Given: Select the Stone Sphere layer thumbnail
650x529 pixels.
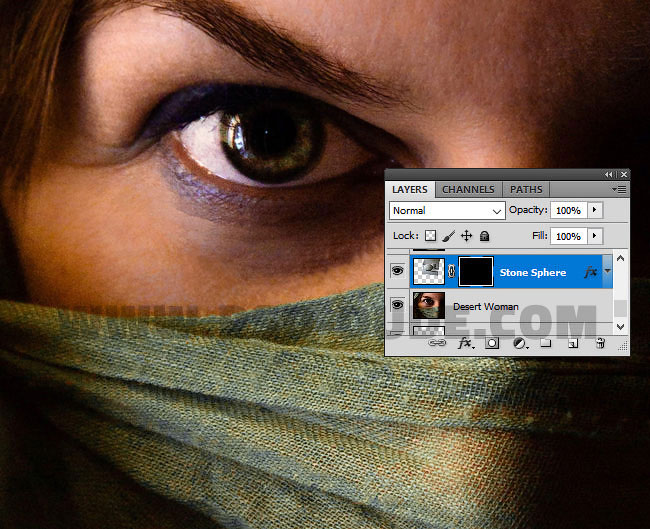Looking at the screenshot, I should [429, 272].
